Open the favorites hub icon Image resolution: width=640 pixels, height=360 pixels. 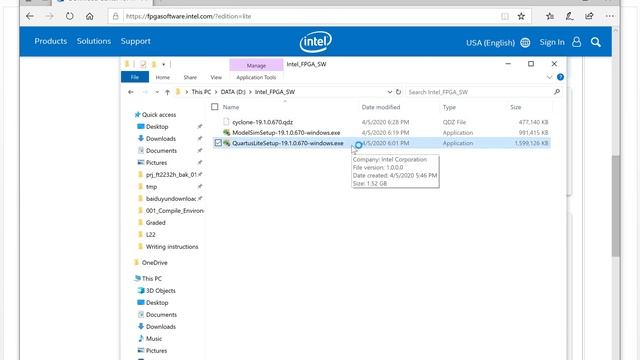click(x=550, y=16)
